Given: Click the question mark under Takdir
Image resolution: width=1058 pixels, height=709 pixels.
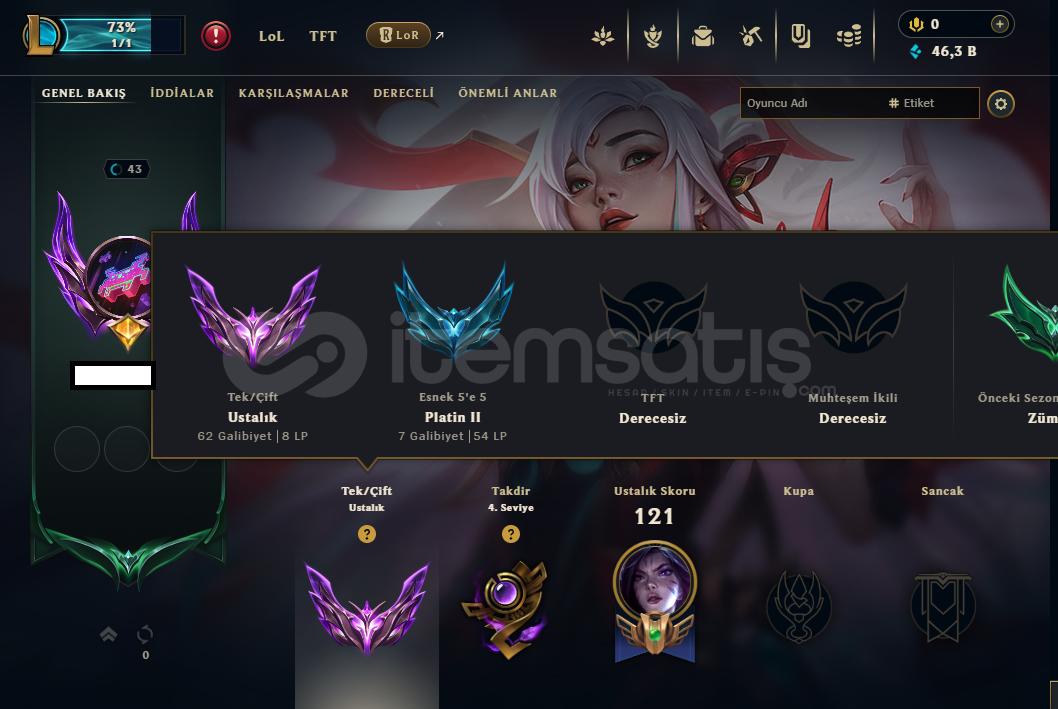Looking at the screenshot, I should click(x=511, y=534).
